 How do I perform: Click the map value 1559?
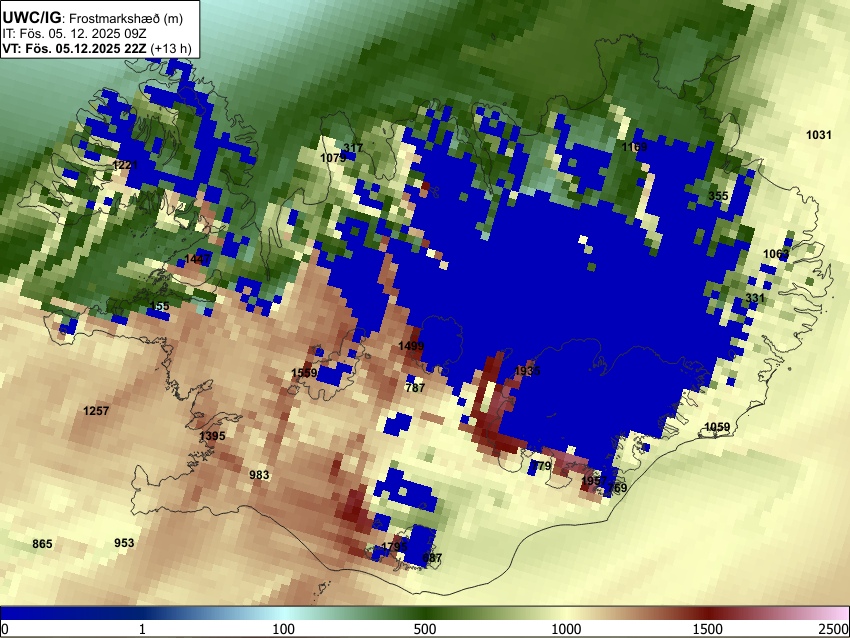click(304, 372)
